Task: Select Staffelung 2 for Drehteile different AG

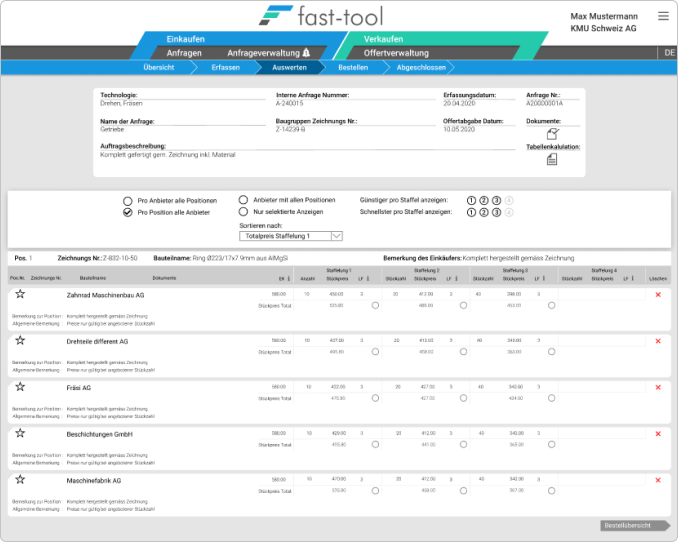Action: 464,352
